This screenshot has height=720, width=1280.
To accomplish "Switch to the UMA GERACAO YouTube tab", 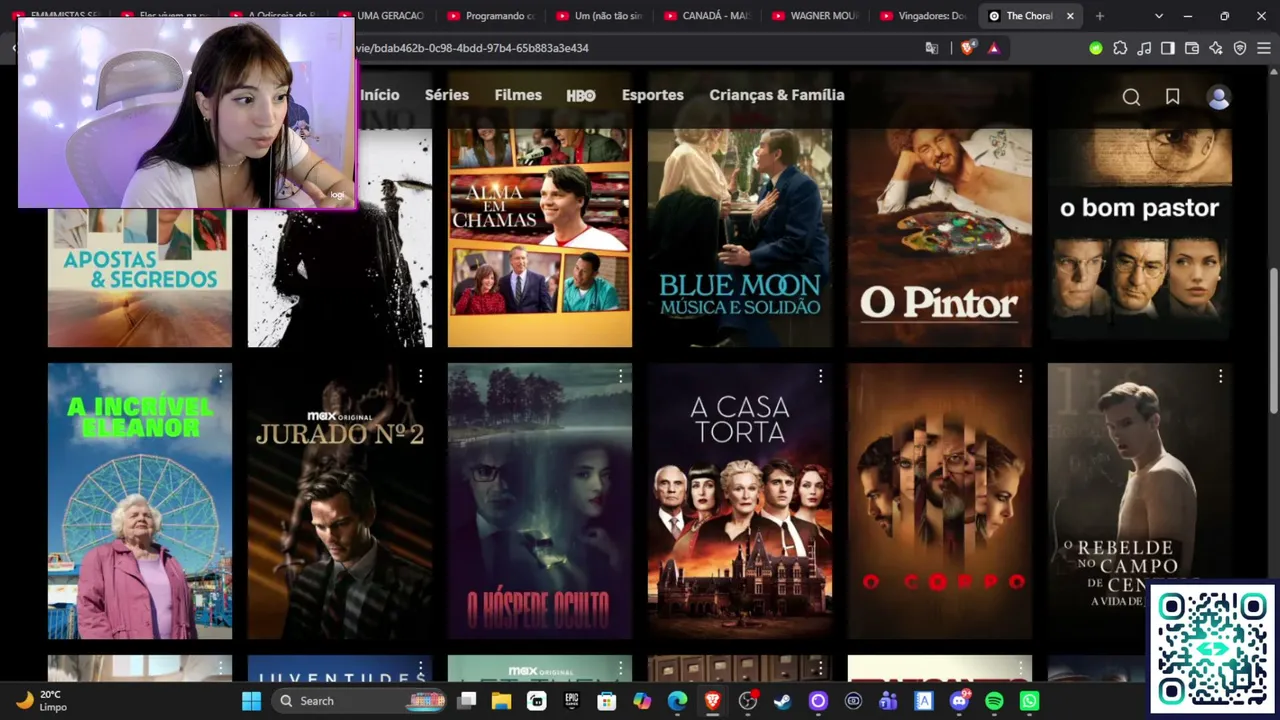I will (x=382, y=16).
